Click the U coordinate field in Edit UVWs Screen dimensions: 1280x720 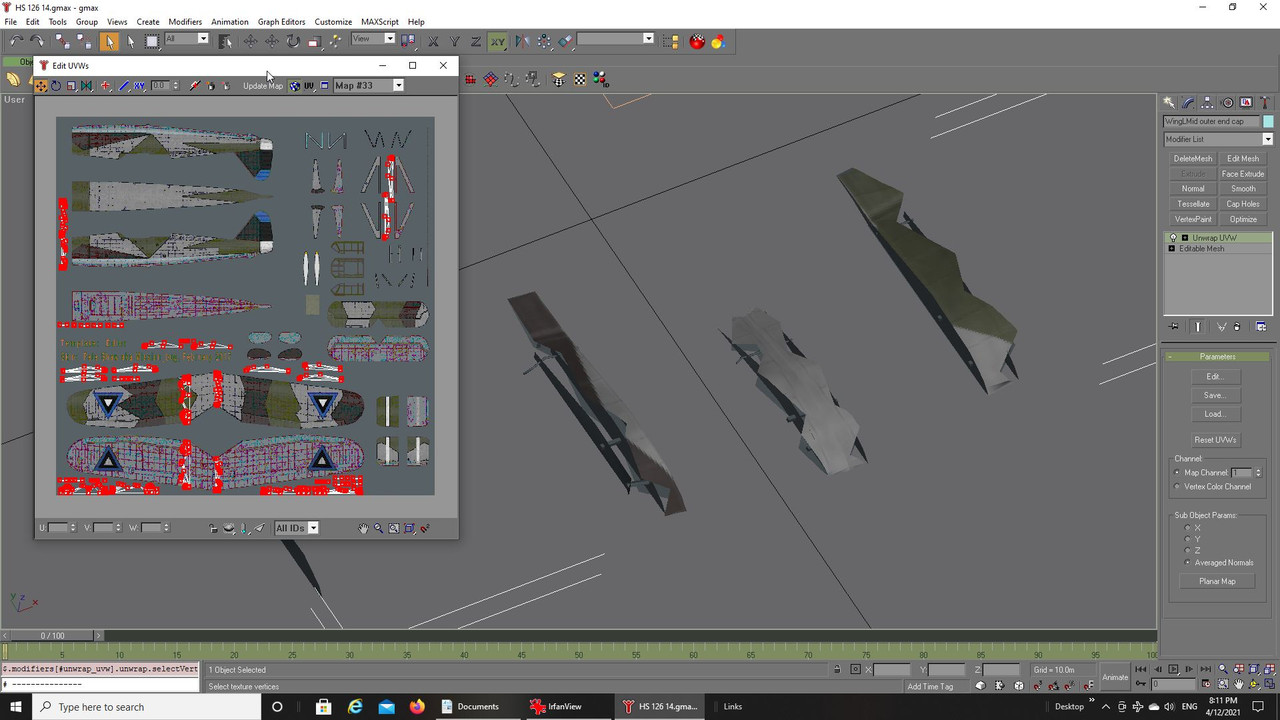click(x=58, y=528)
